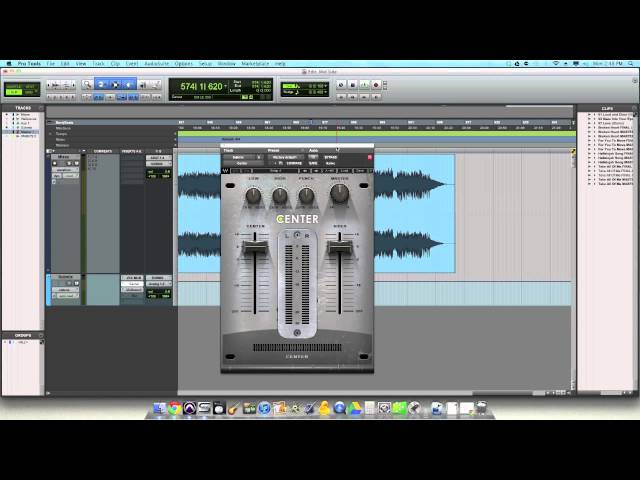This screenshot has width=640, height=480.
Task: Select the Trim tool
Action: click(101, 85)
